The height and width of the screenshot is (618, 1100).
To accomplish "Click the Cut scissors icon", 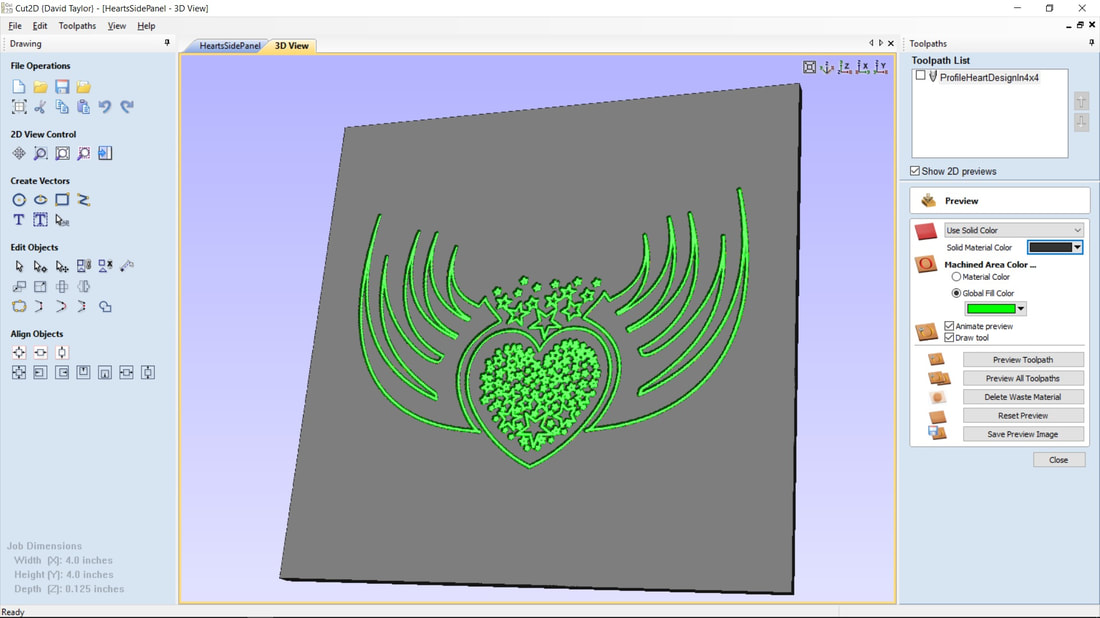I will click(40, 107).
